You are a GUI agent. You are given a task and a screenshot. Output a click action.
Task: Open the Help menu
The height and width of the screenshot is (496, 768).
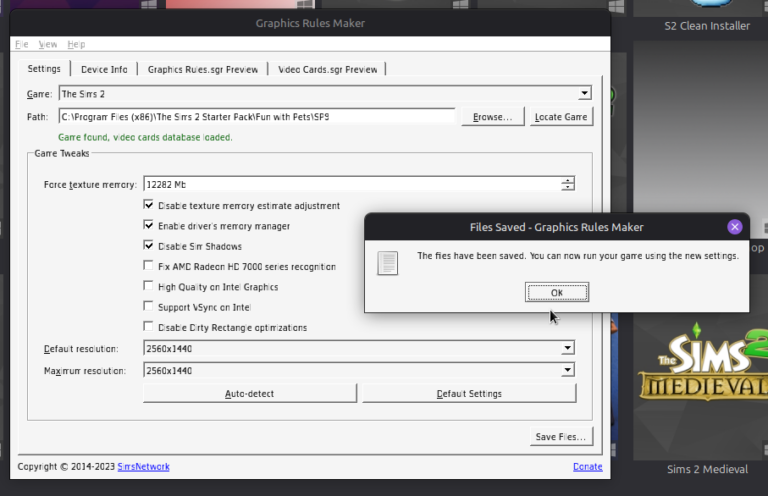point(76,44)
